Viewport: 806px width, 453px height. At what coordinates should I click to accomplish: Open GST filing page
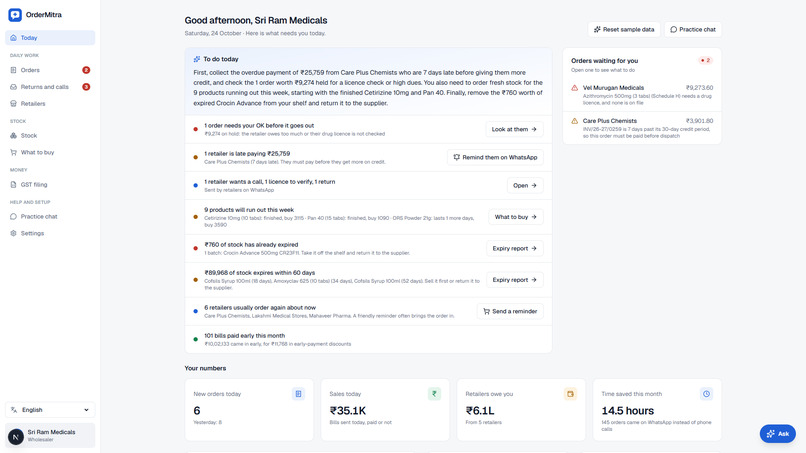(50, 185)
